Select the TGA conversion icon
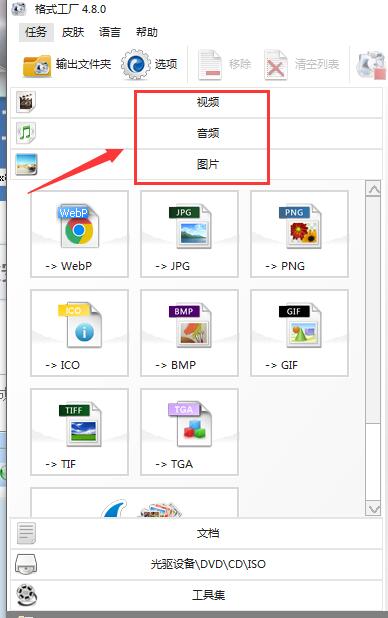Screen dimensions: 388x618 coord(190,424)
